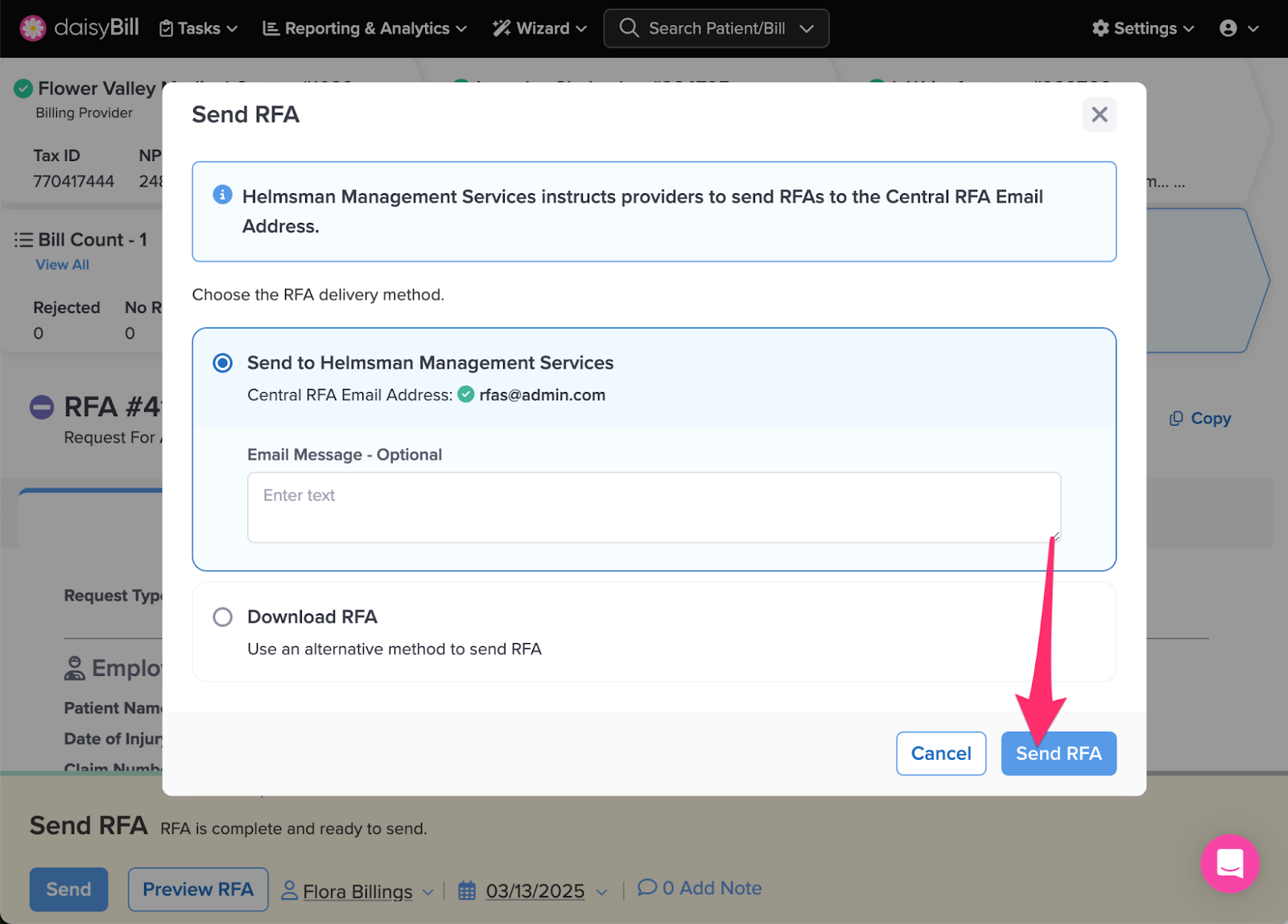Click the green check beside Flower Valley
The height and width of the screenshot is (924, 1288).
coord(23,88)
